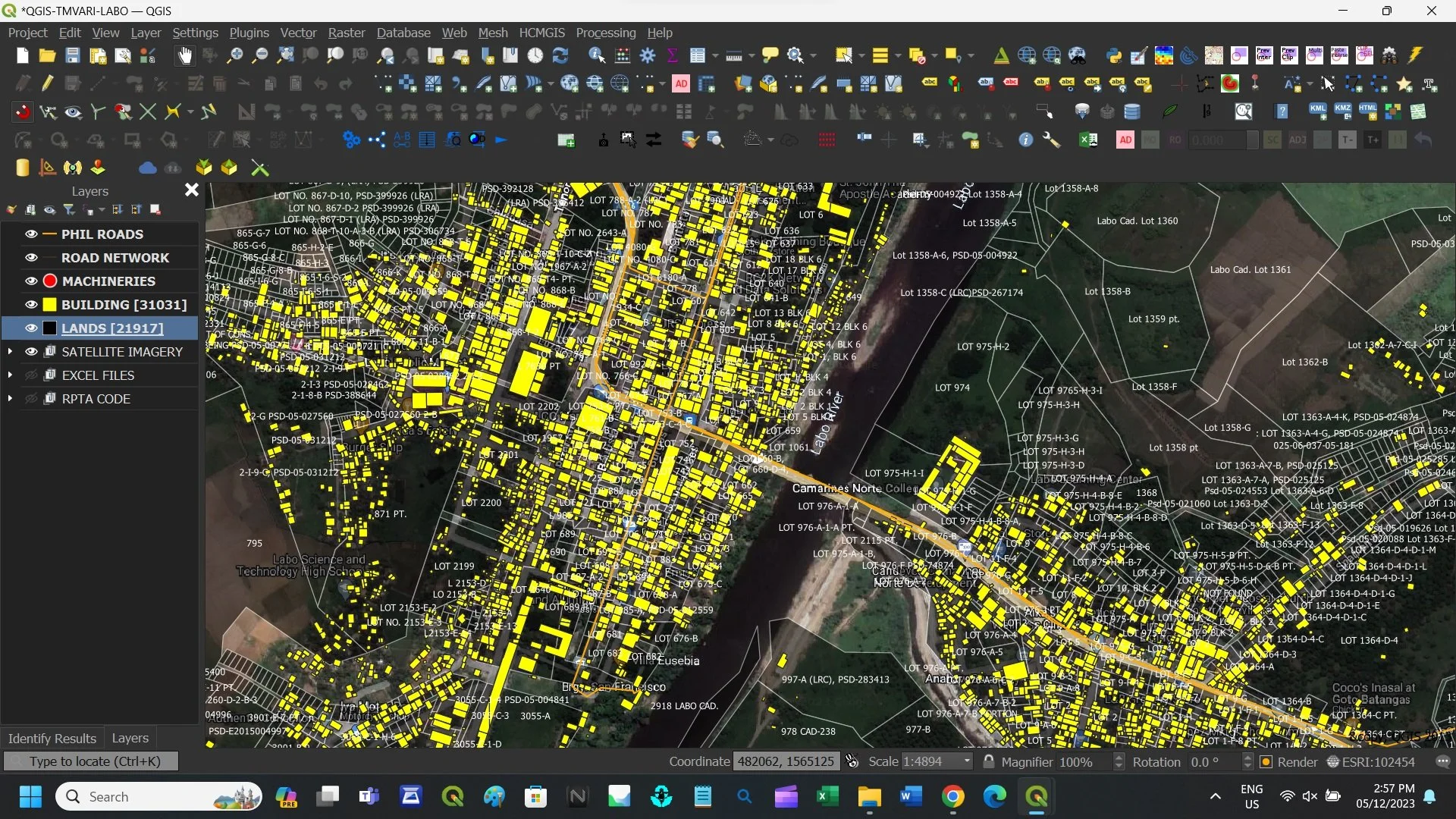Viewport: 1456px width, 819px height.
Task: Expand the RPTA CODE group
Action: point(10,399)
